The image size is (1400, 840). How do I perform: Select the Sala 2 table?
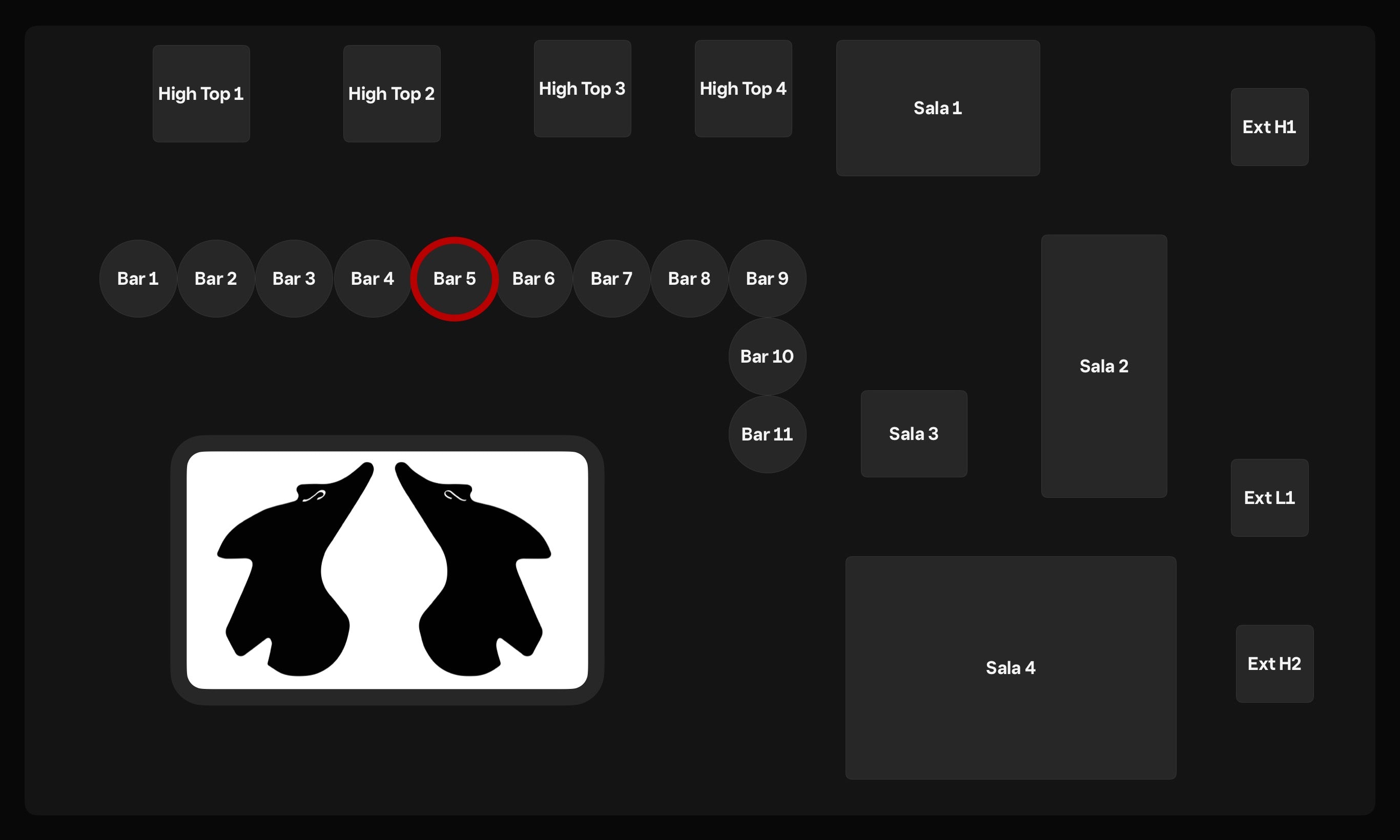click(1104, 366)
